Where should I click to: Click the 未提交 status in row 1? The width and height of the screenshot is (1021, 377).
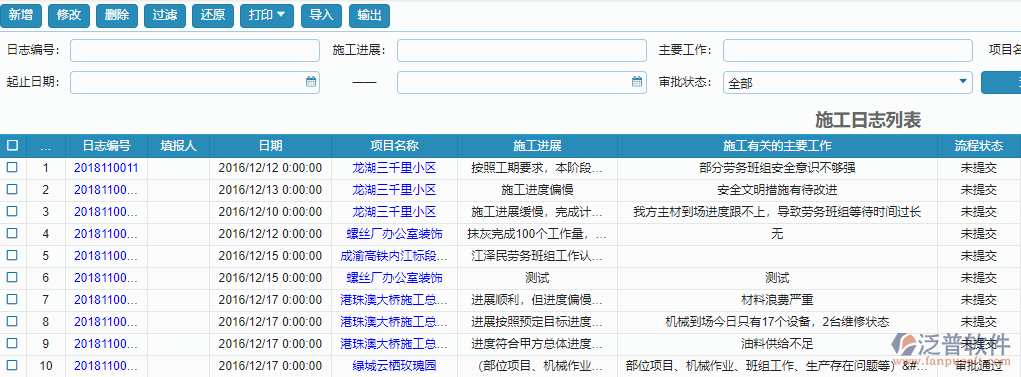coord(979,168)
